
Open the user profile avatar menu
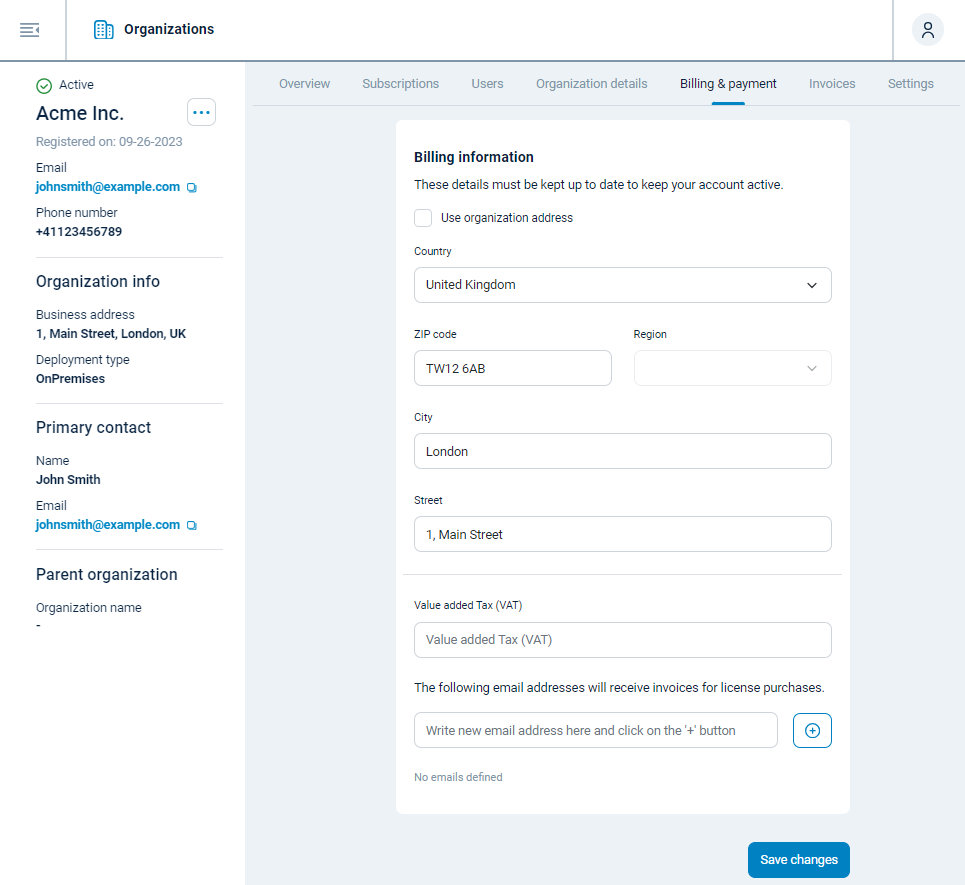point(927,29)
